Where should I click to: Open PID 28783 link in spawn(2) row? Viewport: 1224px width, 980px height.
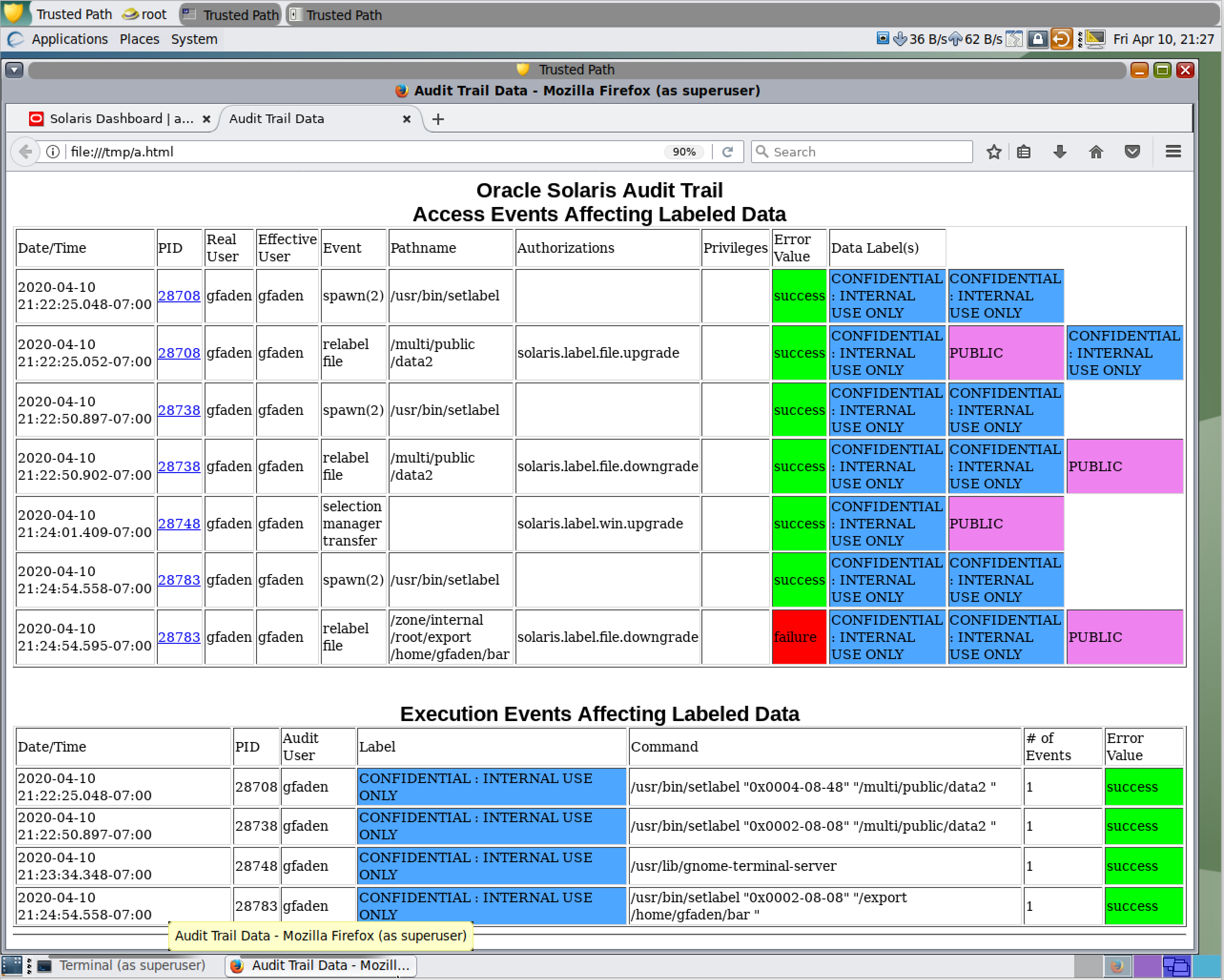pos(179,580)
